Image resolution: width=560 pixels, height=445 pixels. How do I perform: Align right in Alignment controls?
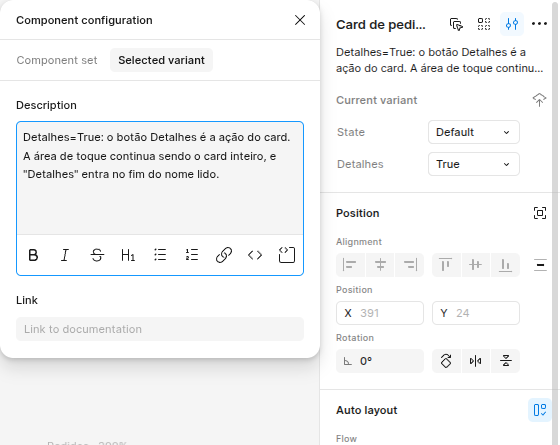pyautogui.click(x=410, y=265)
